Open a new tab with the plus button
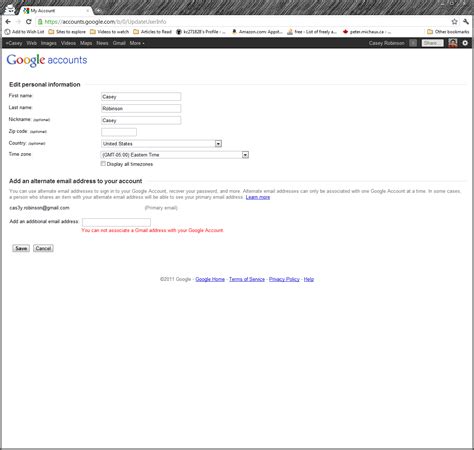 tap(99, 11)
